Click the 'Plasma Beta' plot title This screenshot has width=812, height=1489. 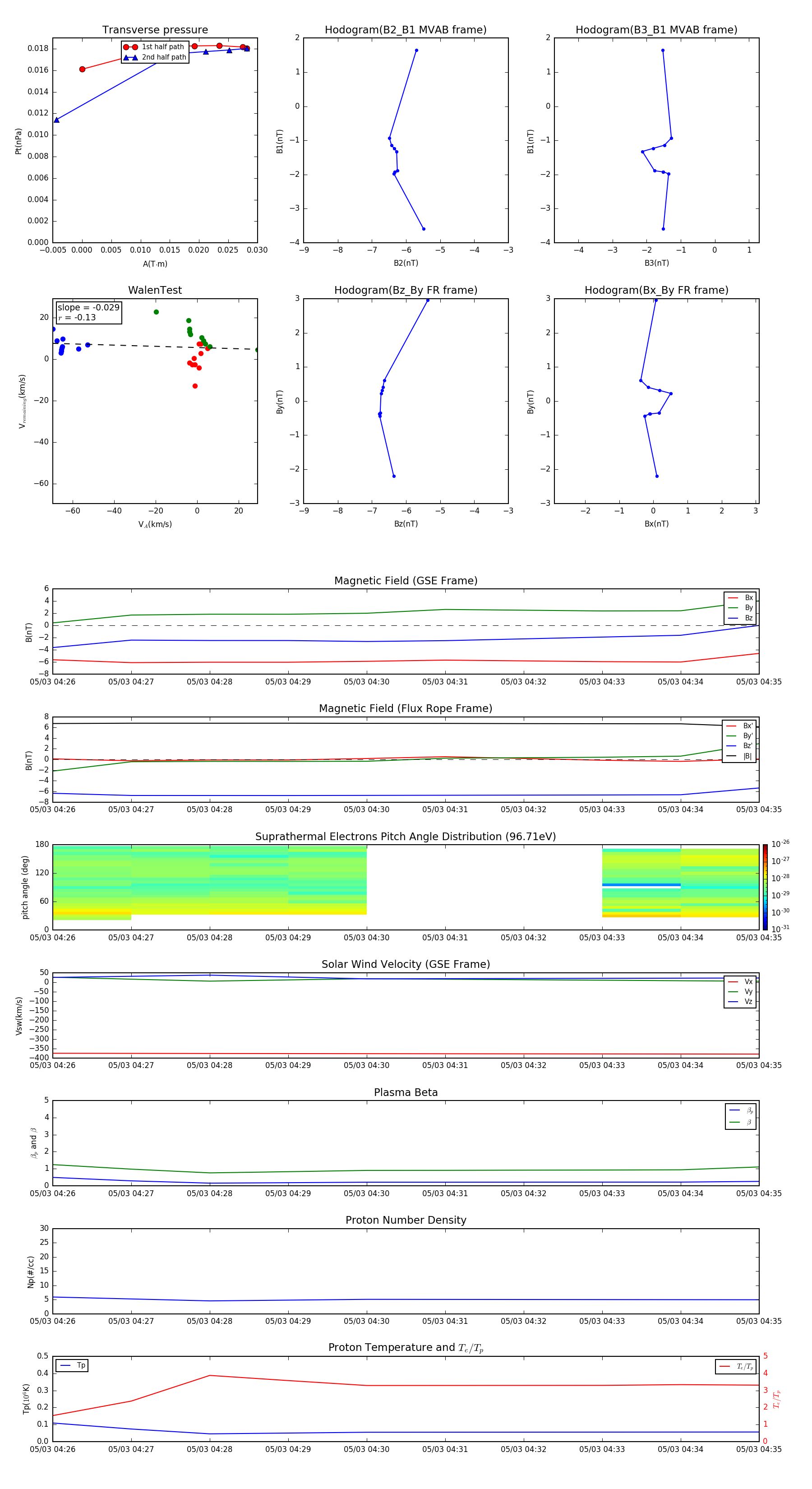tap(406, 1093)
